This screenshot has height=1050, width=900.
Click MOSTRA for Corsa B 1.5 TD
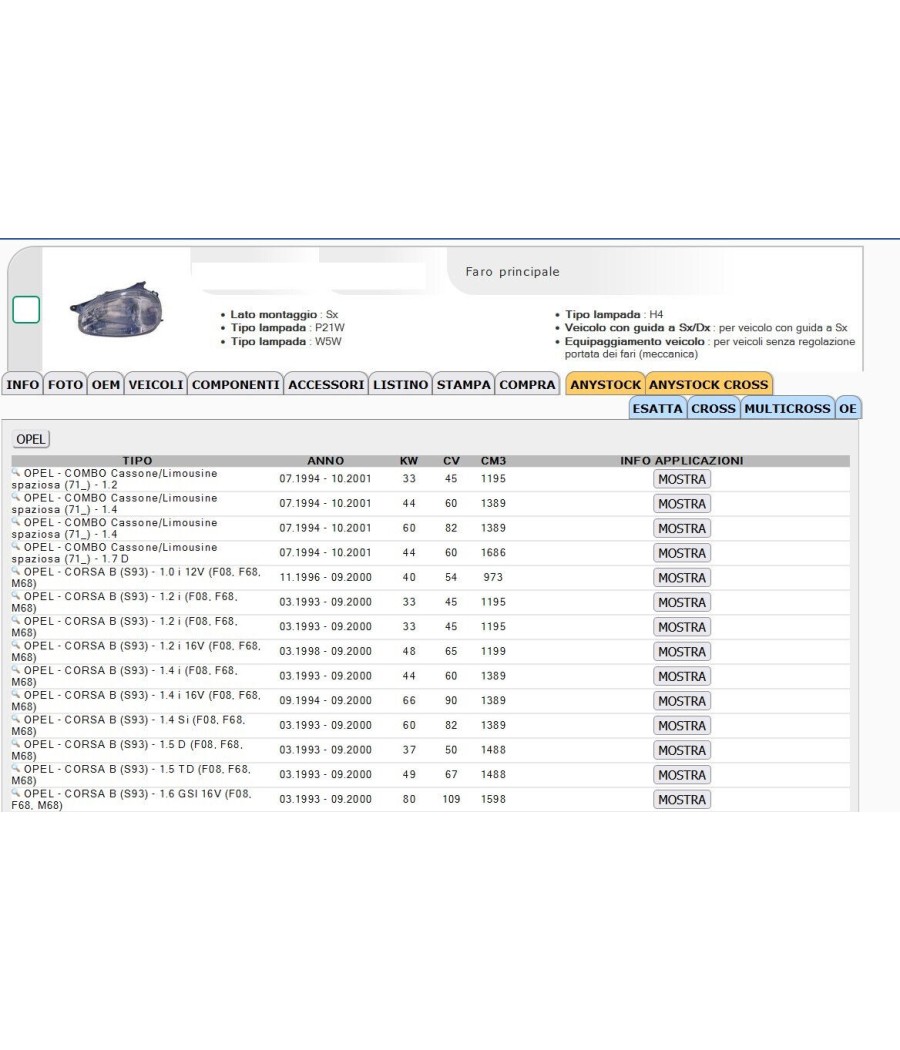tap(682, 775)
